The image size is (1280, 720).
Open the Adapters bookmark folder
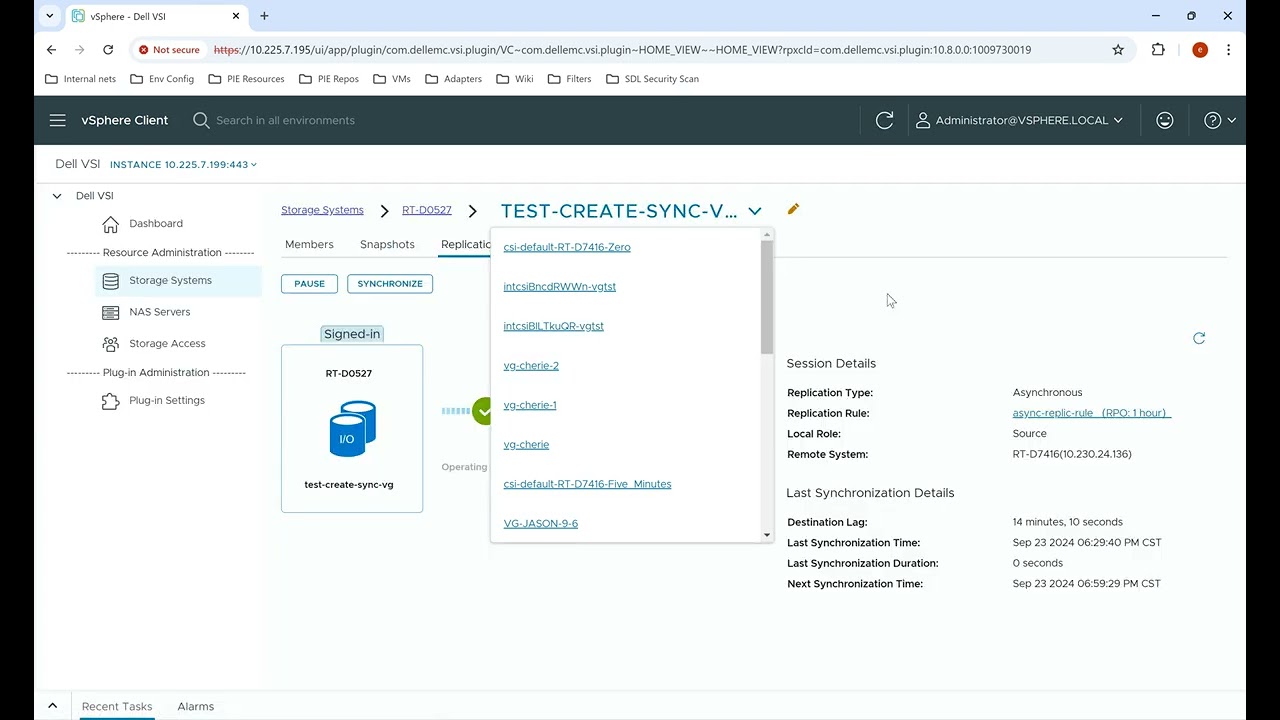[453, 79]
